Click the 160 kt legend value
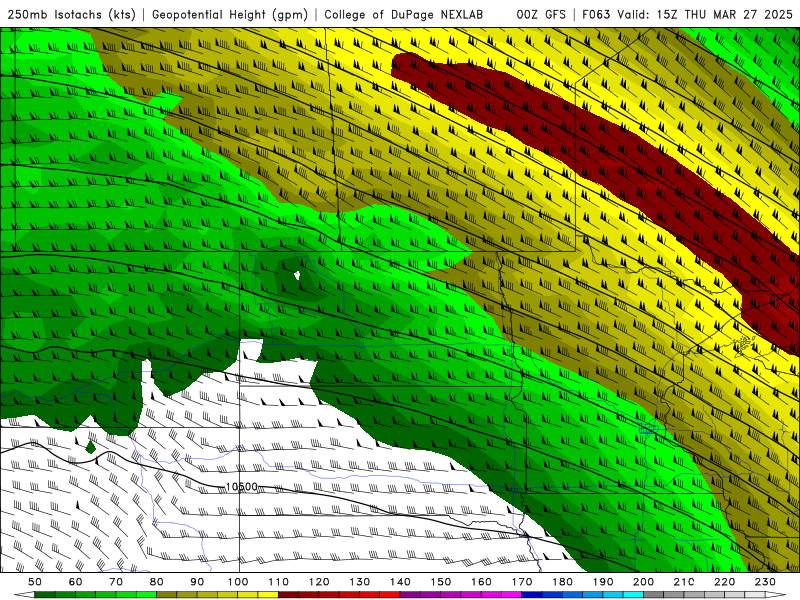The width and height of the screenshot is (800, 600). pyautogui.click(x=481, y=582)
